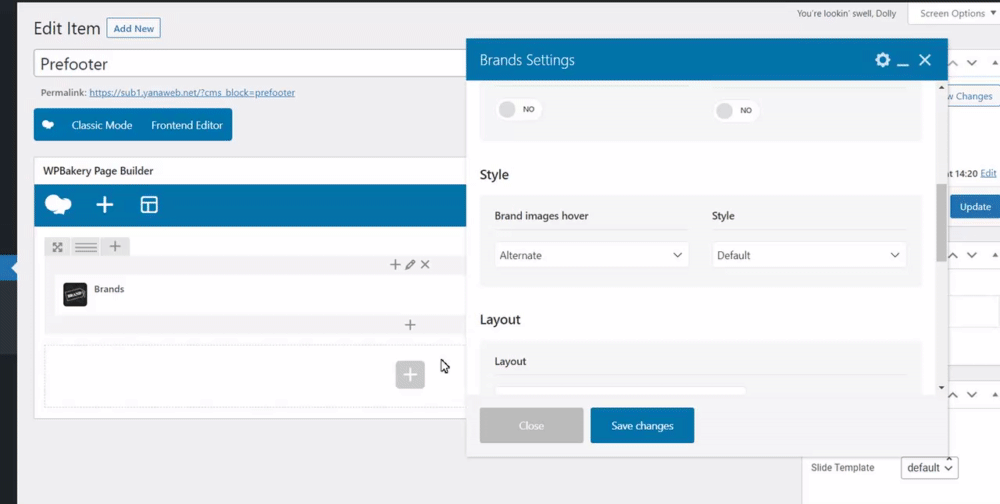
Task: Click the Brands Settings vertical scrollbar thumb
Action: coord(941,223)
